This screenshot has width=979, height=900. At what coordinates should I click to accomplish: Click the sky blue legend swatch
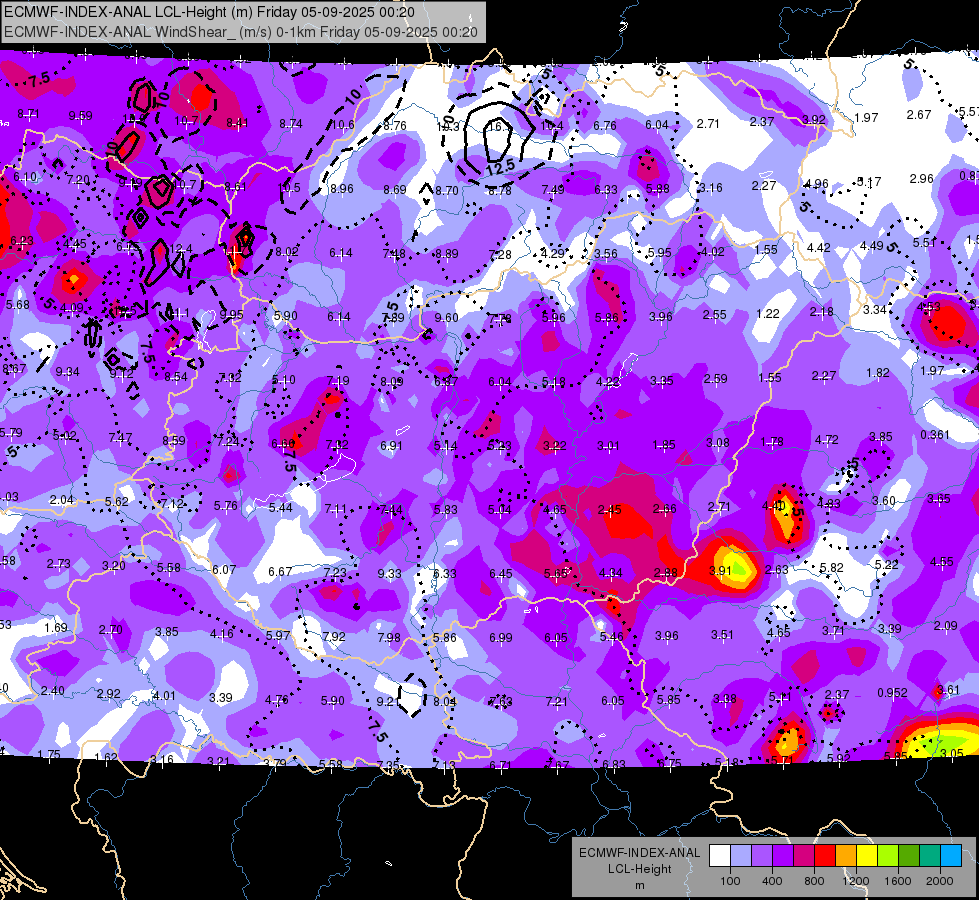(951, 856)
